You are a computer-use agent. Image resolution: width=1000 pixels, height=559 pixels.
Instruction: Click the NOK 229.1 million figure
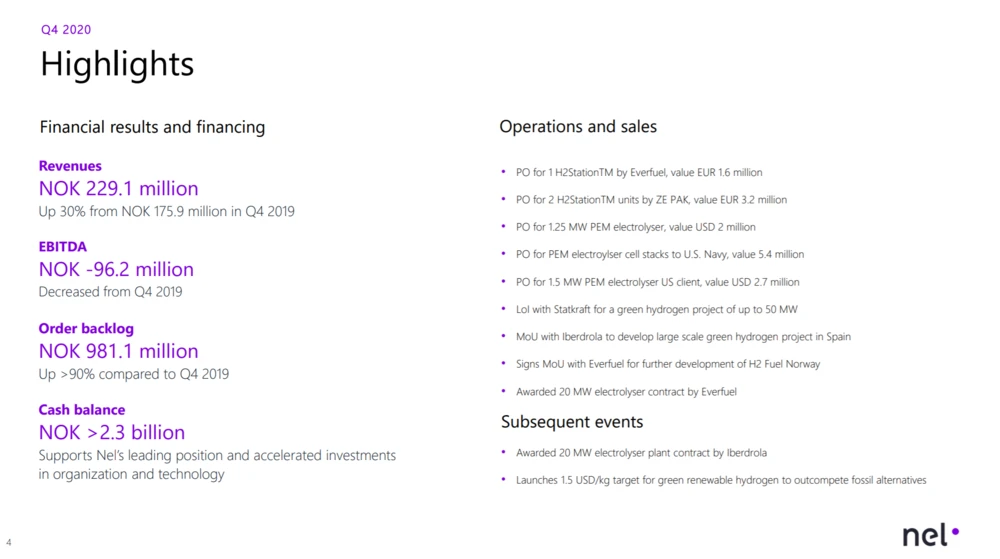tap(118, 188)
